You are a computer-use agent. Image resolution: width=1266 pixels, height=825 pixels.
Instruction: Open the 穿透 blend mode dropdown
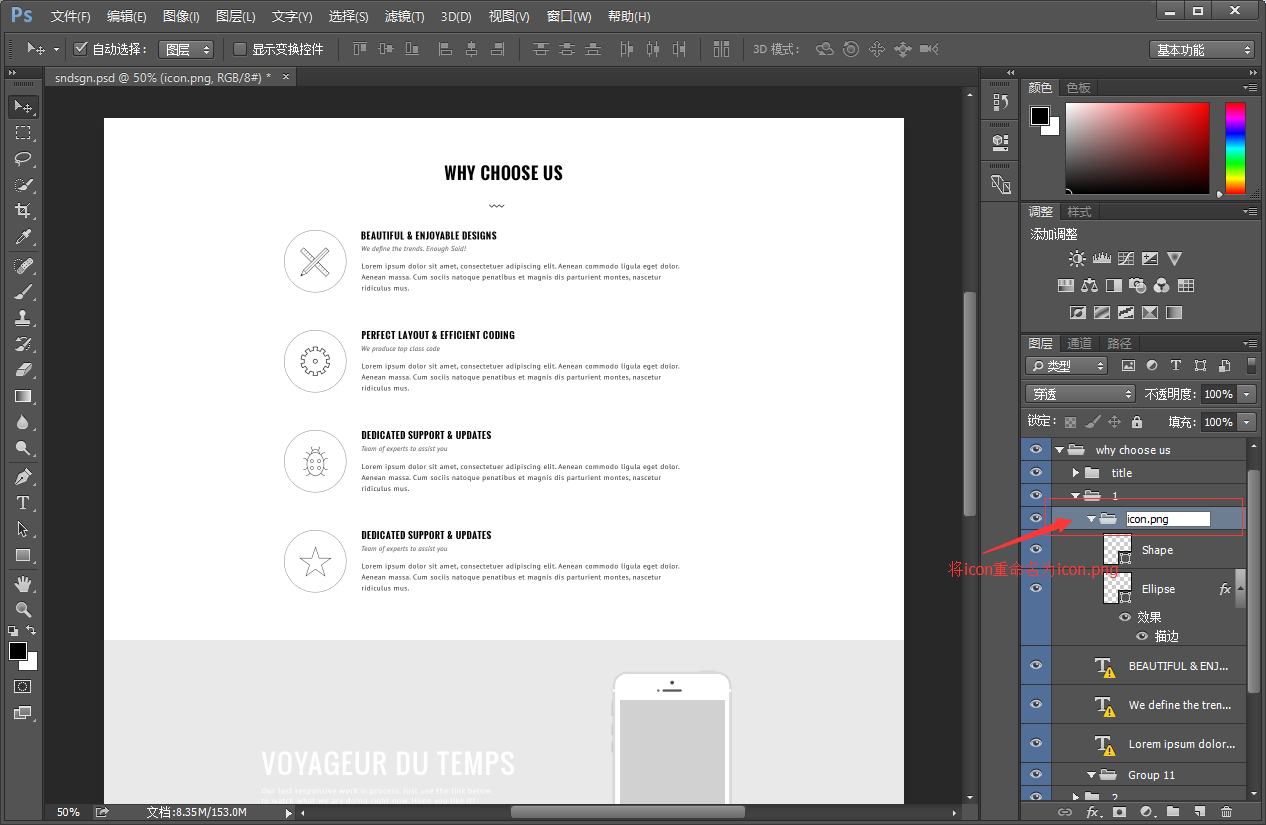[1080, 394]
